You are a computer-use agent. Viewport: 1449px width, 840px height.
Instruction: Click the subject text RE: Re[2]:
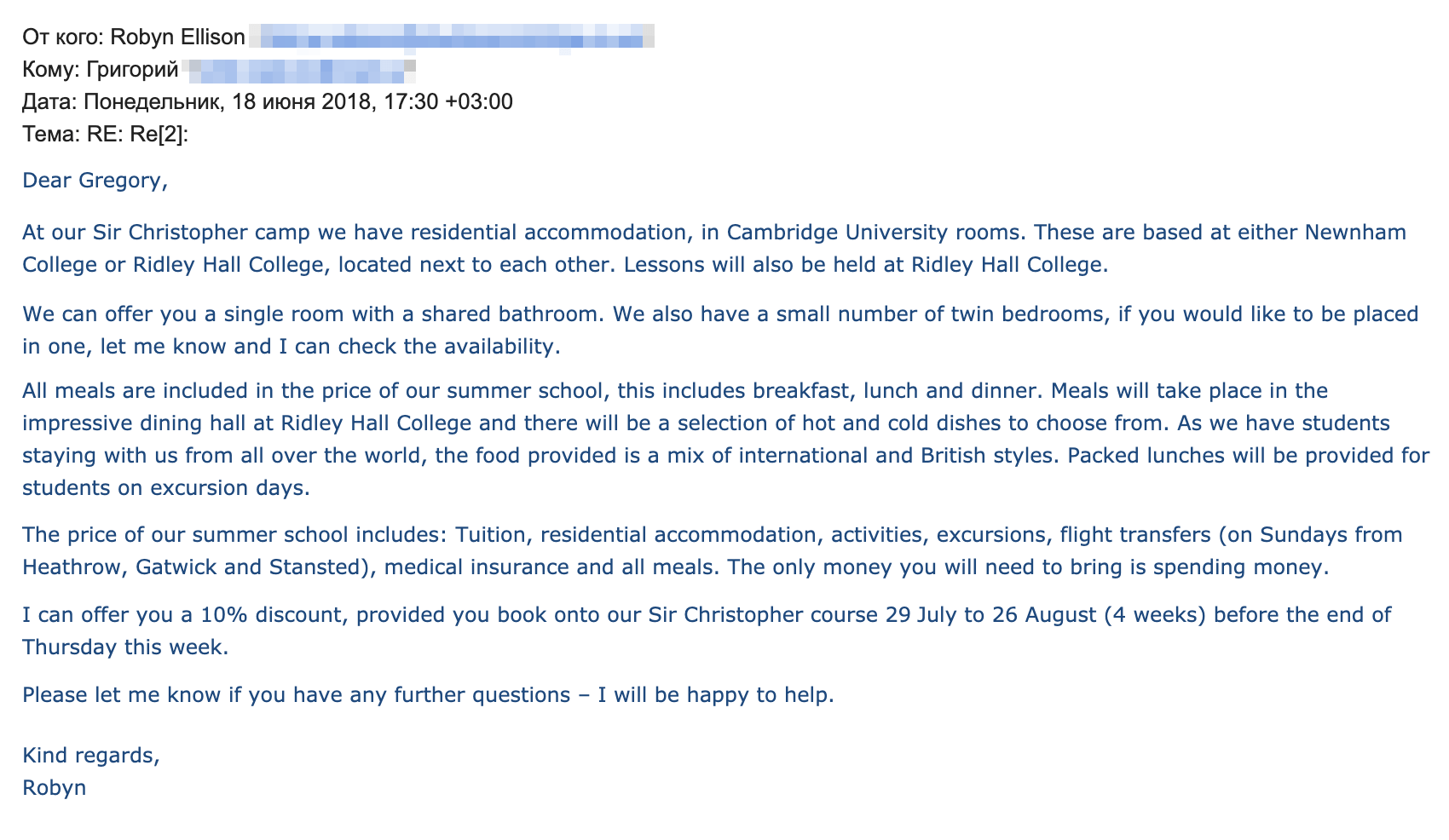[x=137, y=135]
